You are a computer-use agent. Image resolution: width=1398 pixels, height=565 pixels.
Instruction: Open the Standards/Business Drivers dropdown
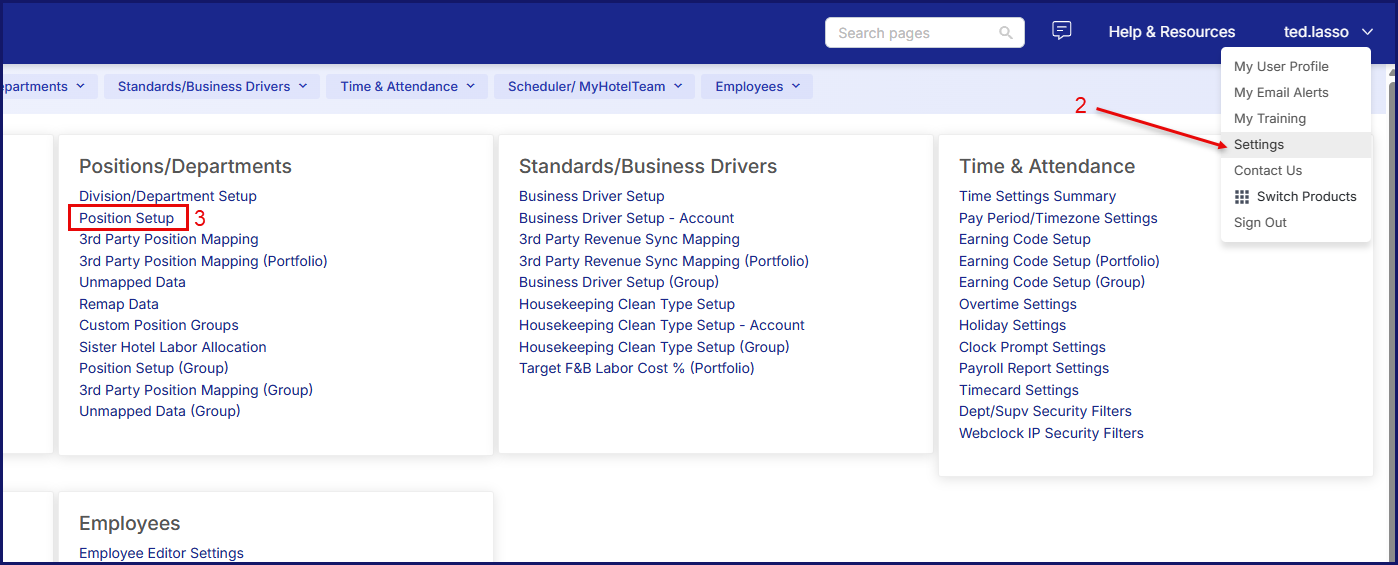[x=212, y=87]
